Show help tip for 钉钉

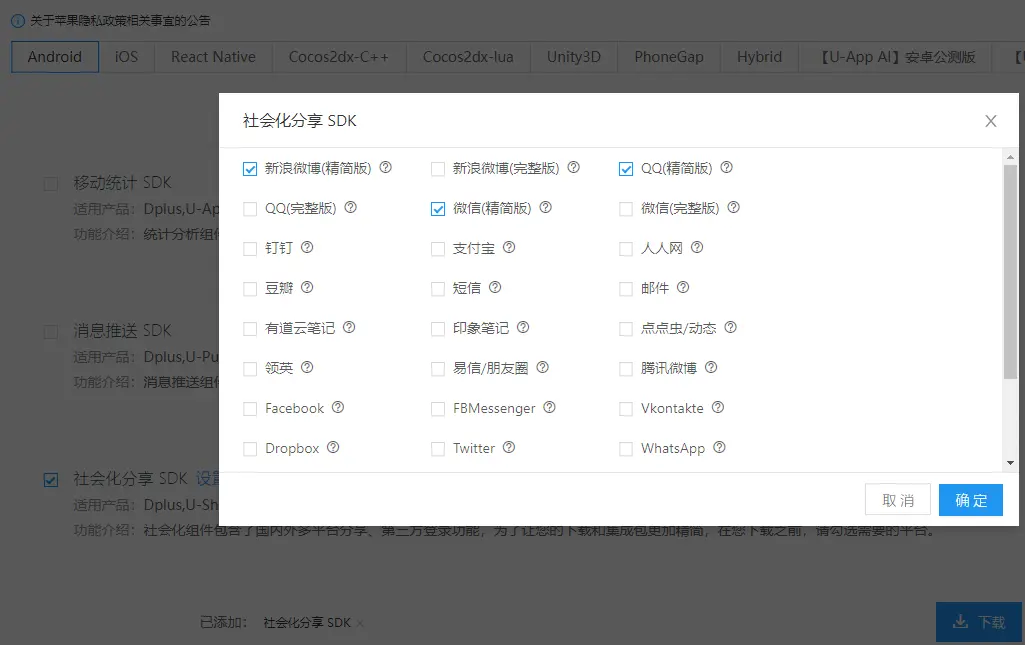click(x=307, y=247)
